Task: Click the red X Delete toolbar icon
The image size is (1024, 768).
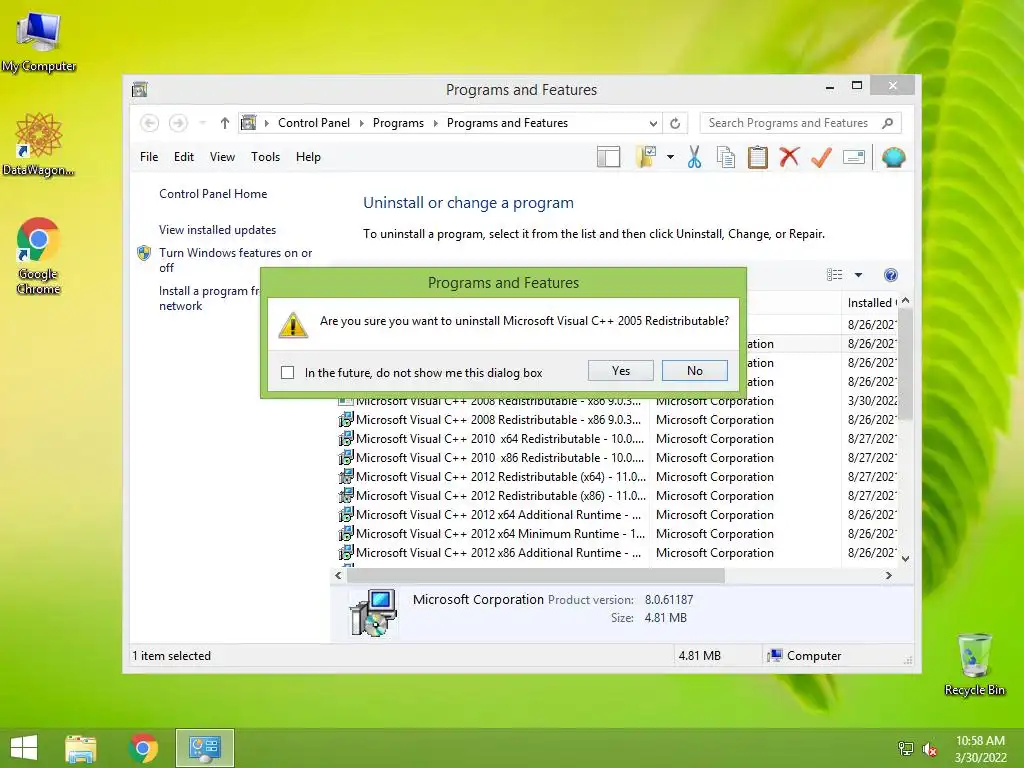Action: tap(789, 157)
